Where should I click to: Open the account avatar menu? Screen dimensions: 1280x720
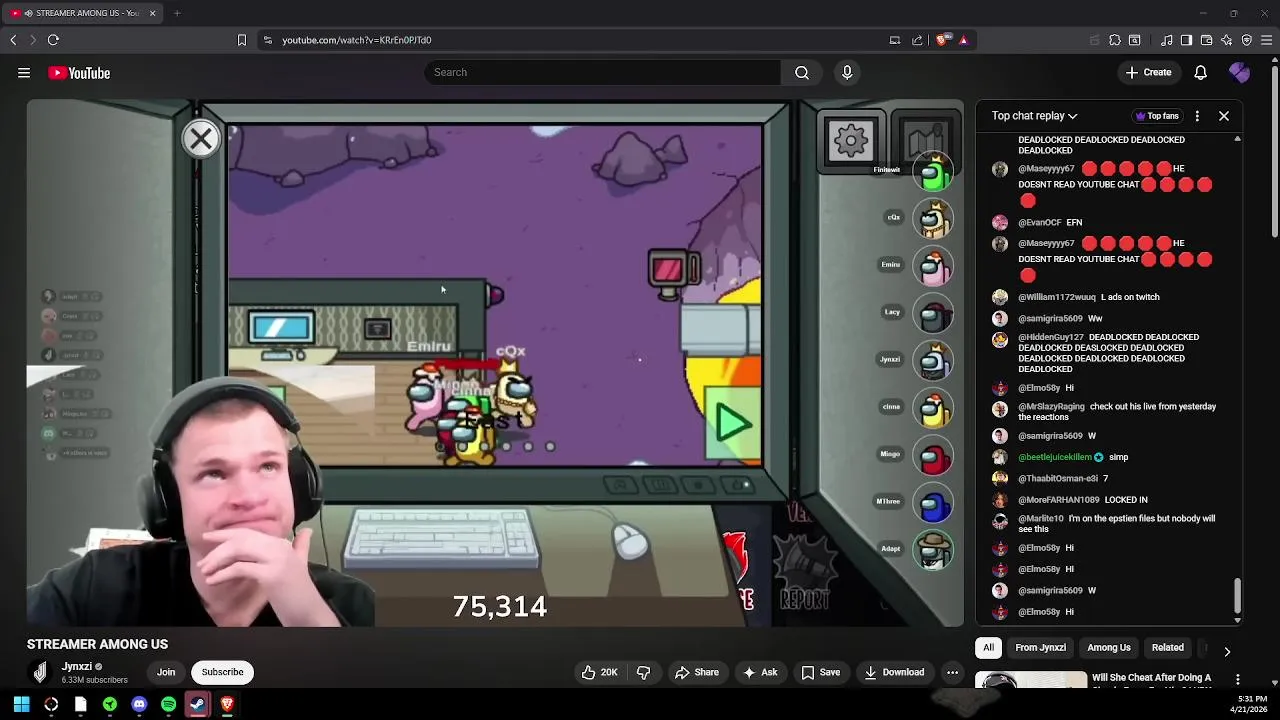pos(1239,72)
